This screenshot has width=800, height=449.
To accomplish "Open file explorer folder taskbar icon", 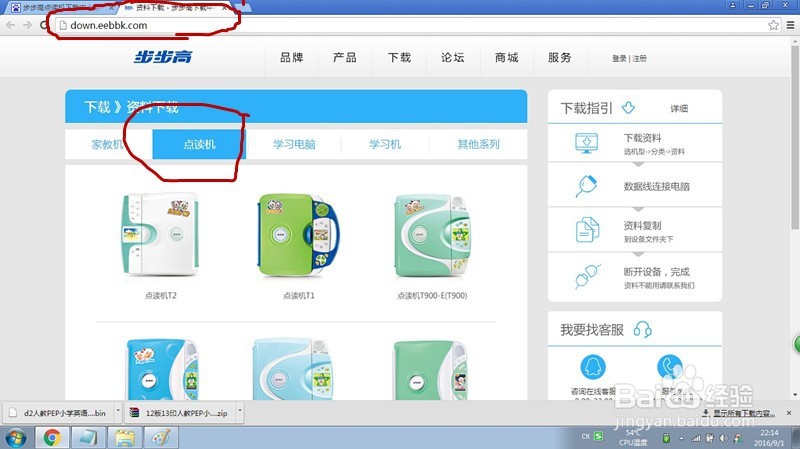I will tap(124, 438).
